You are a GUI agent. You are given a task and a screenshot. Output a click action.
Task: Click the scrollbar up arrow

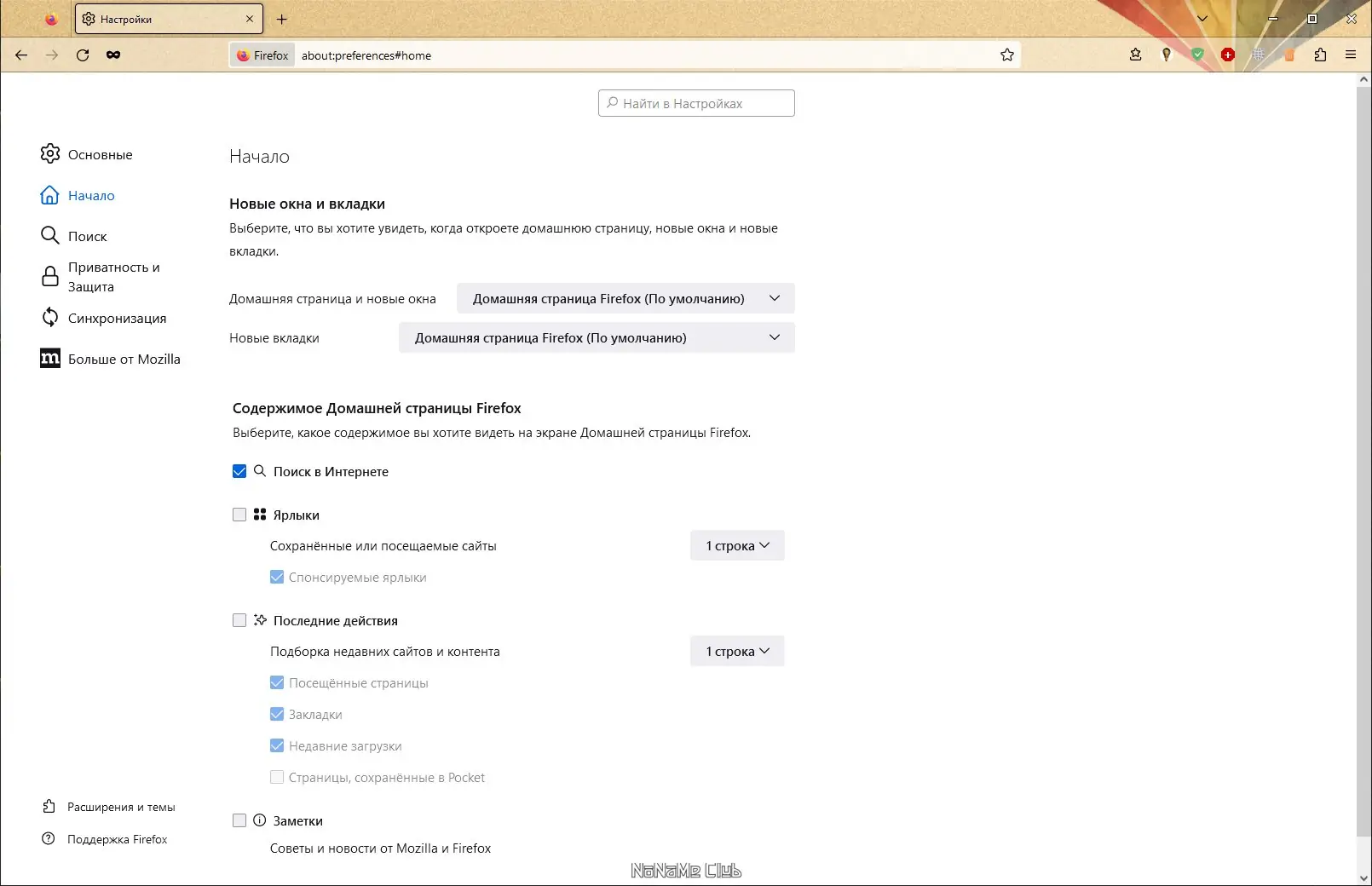click(1363, 79)
